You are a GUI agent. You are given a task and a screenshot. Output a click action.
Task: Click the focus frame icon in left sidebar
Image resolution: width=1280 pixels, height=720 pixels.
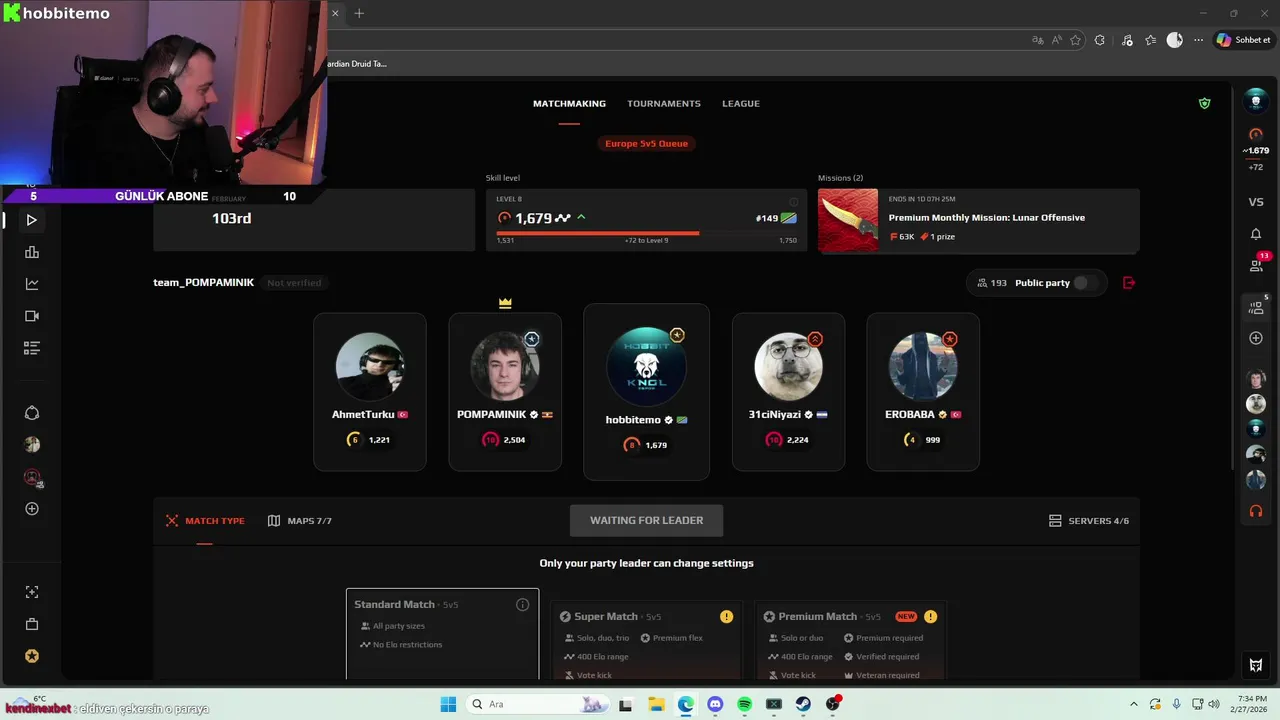coord(32,592)
